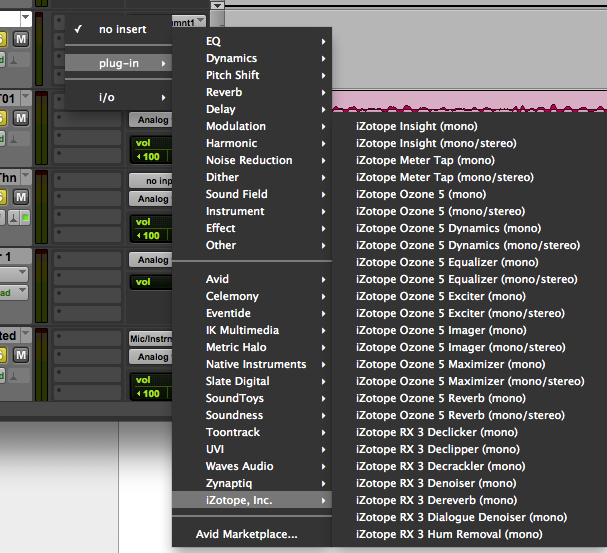Screen dimensions: 607x553
Task: Open the Native Instruments submenu
Action: (x=252, y=364)
